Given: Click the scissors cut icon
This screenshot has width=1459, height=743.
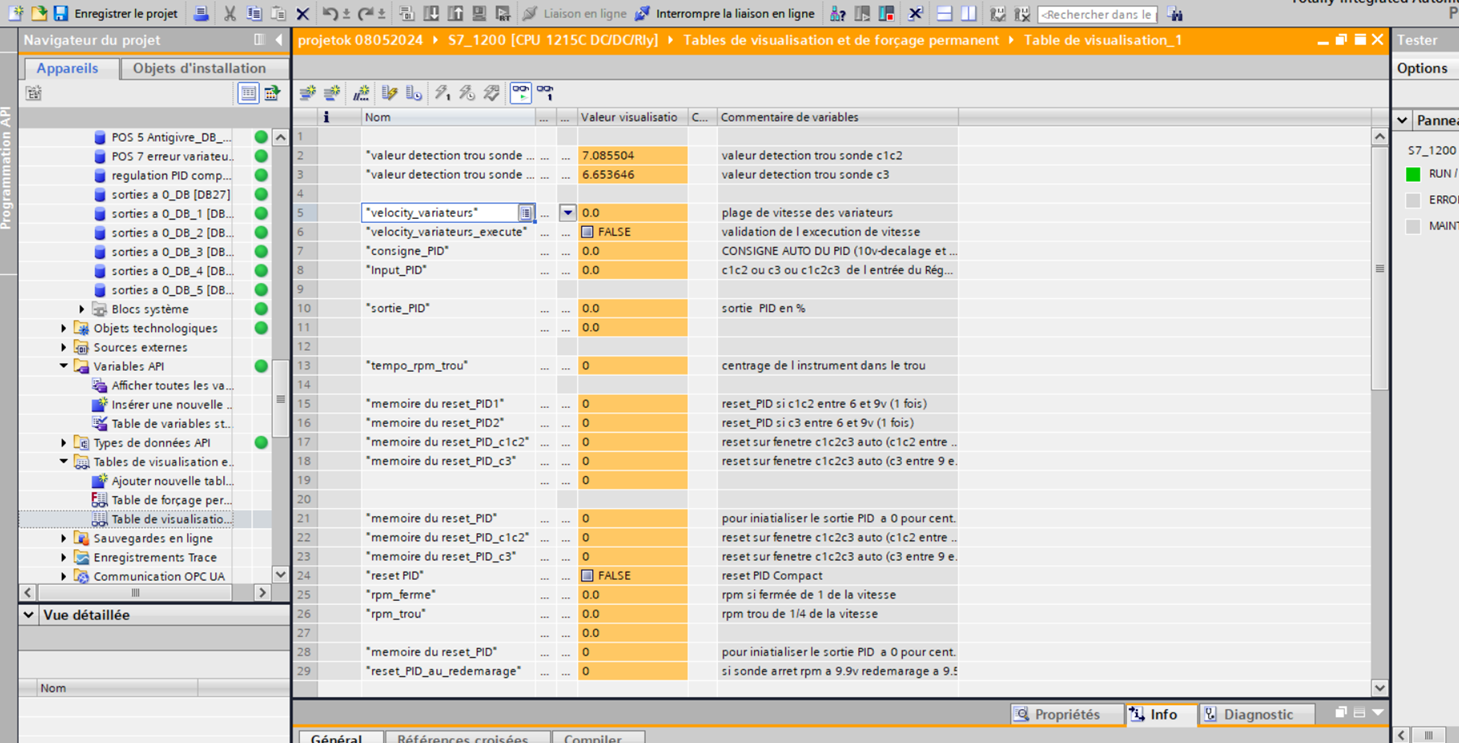Looking at the screenshot, I should click(x=230, y=13).
